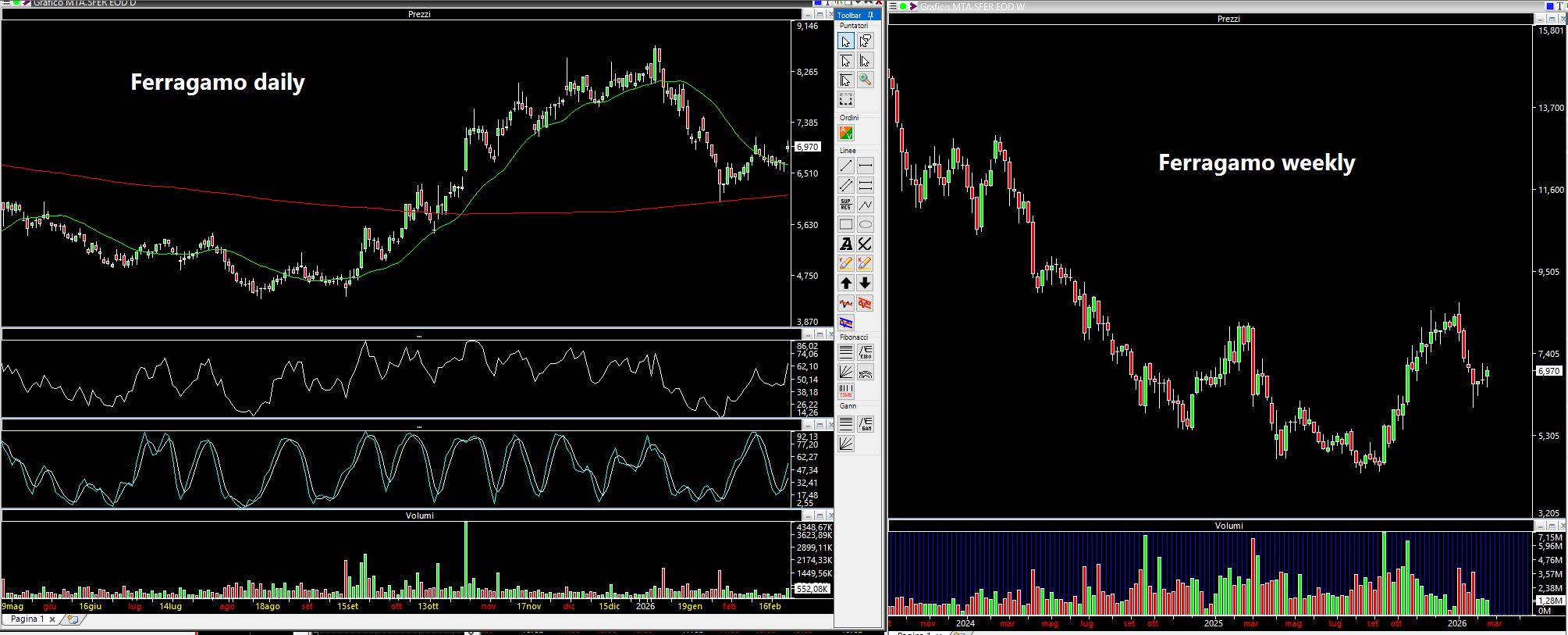The image size is (1568, 635).
Task: Close the Pagina 1 tab
Action: (x=52, y=619)
